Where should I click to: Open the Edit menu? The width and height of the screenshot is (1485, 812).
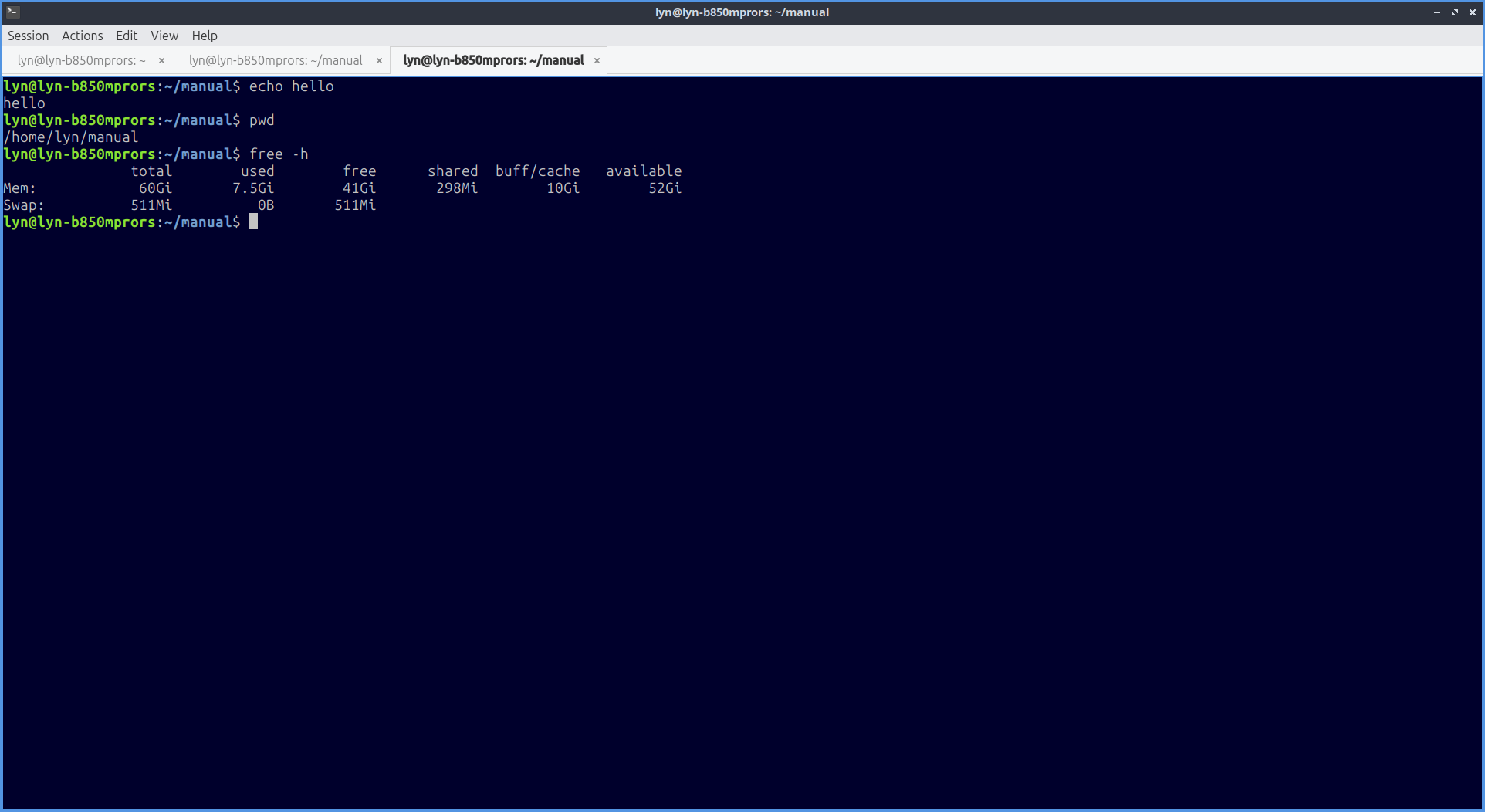[x=127, y=36]
